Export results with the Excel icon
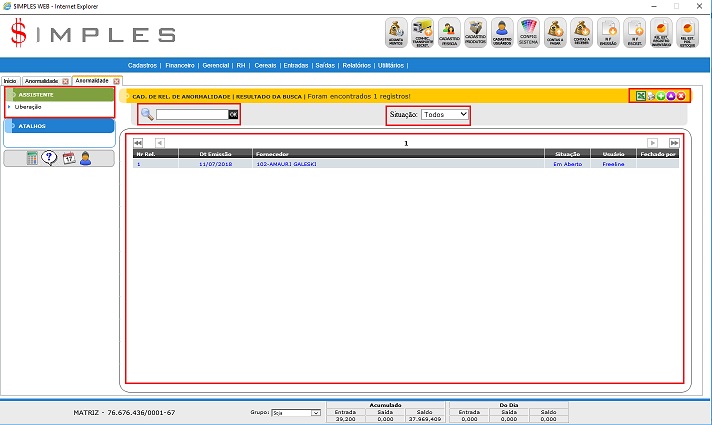The width and height of the screenshot is (712, 425). pos(640,95)
